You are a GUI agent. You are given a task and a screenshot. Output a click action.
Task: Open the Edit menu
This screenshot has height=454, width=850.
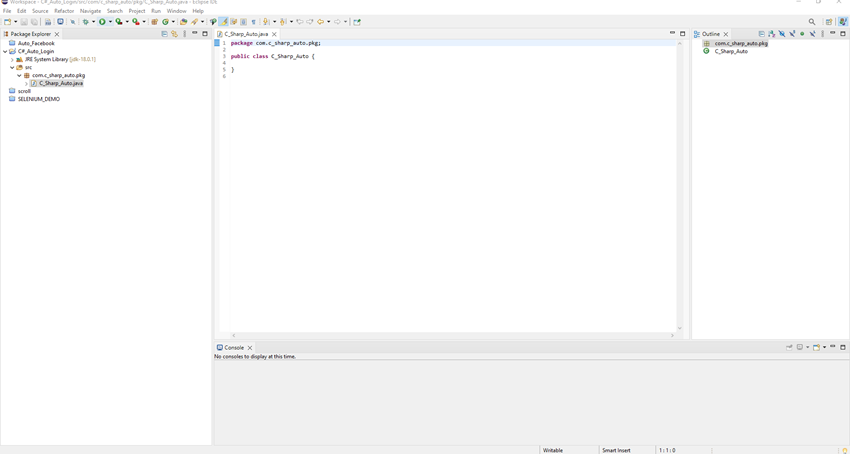(x=22, y=11)
